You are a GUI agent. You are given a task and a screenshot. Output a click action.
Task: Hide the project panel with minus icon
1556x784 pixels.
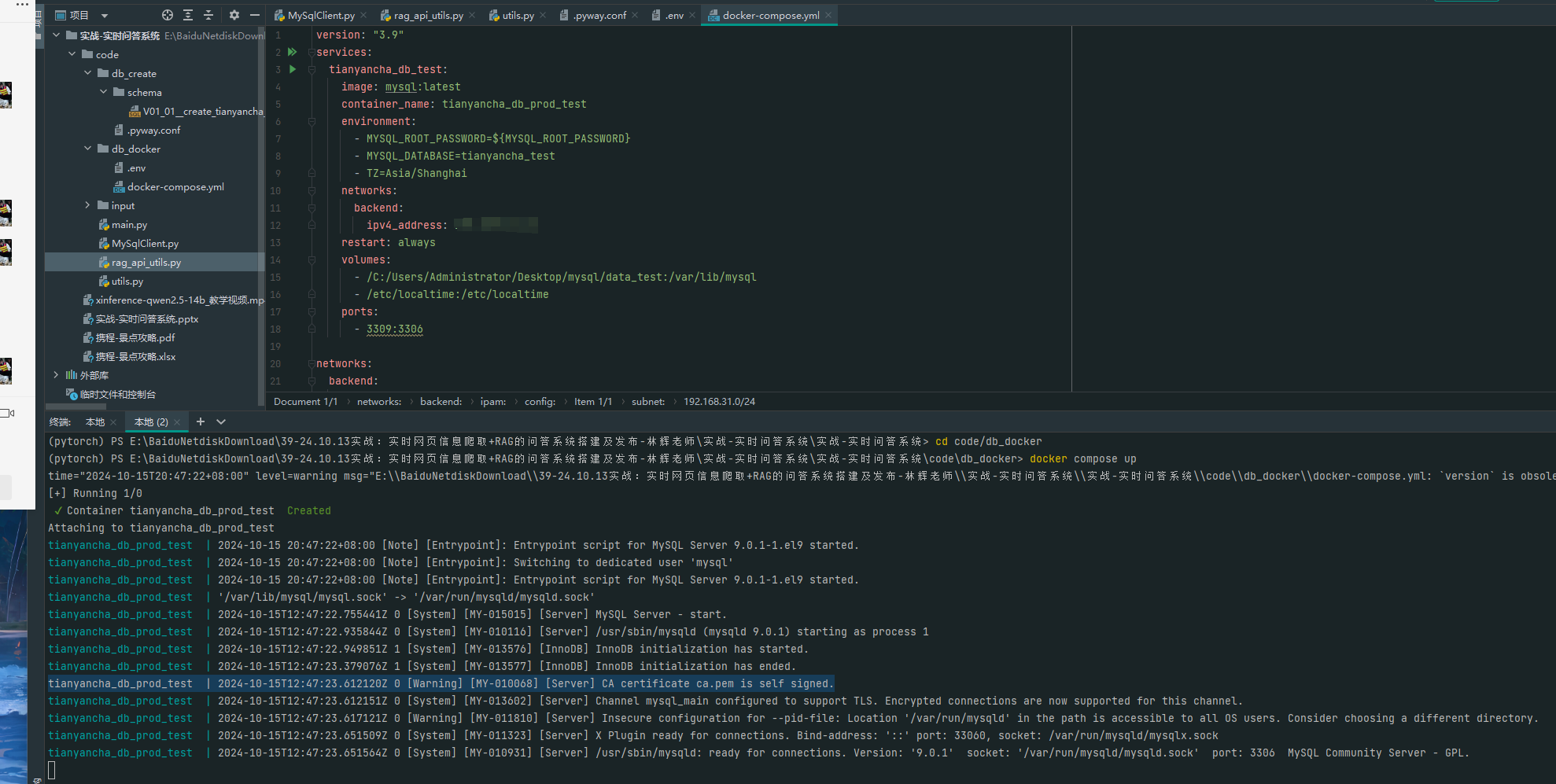[254, 15]
